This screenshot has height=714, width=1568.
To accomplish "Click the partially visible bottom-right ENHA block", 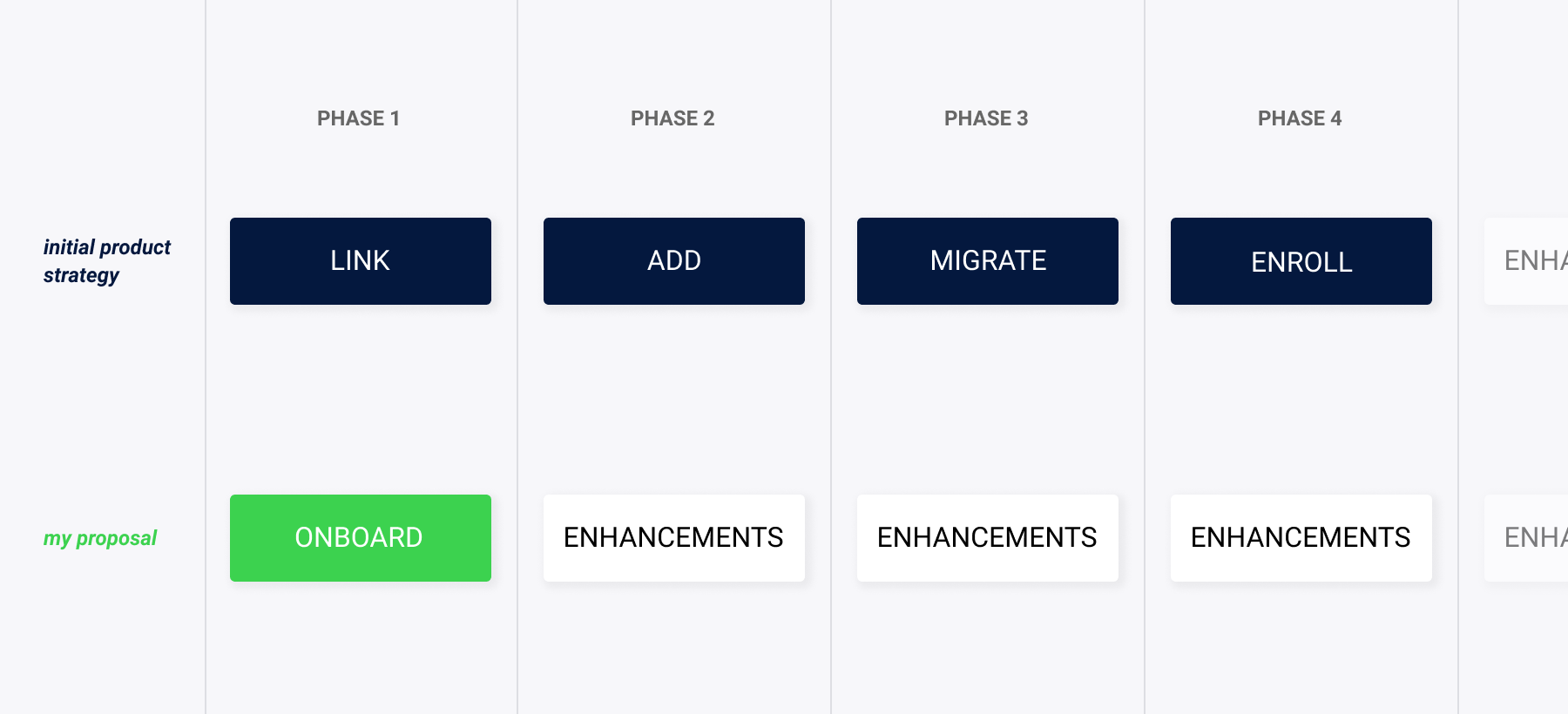I will (1526, 538).
